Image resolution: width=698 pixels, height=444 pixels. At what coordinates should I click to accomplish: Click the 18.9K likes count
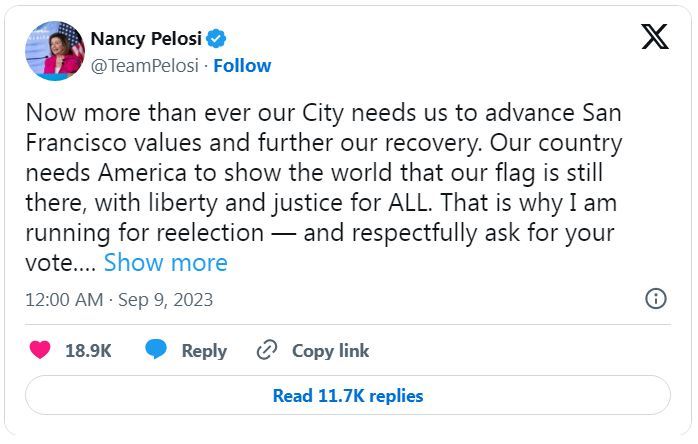(x=88, y=351)
